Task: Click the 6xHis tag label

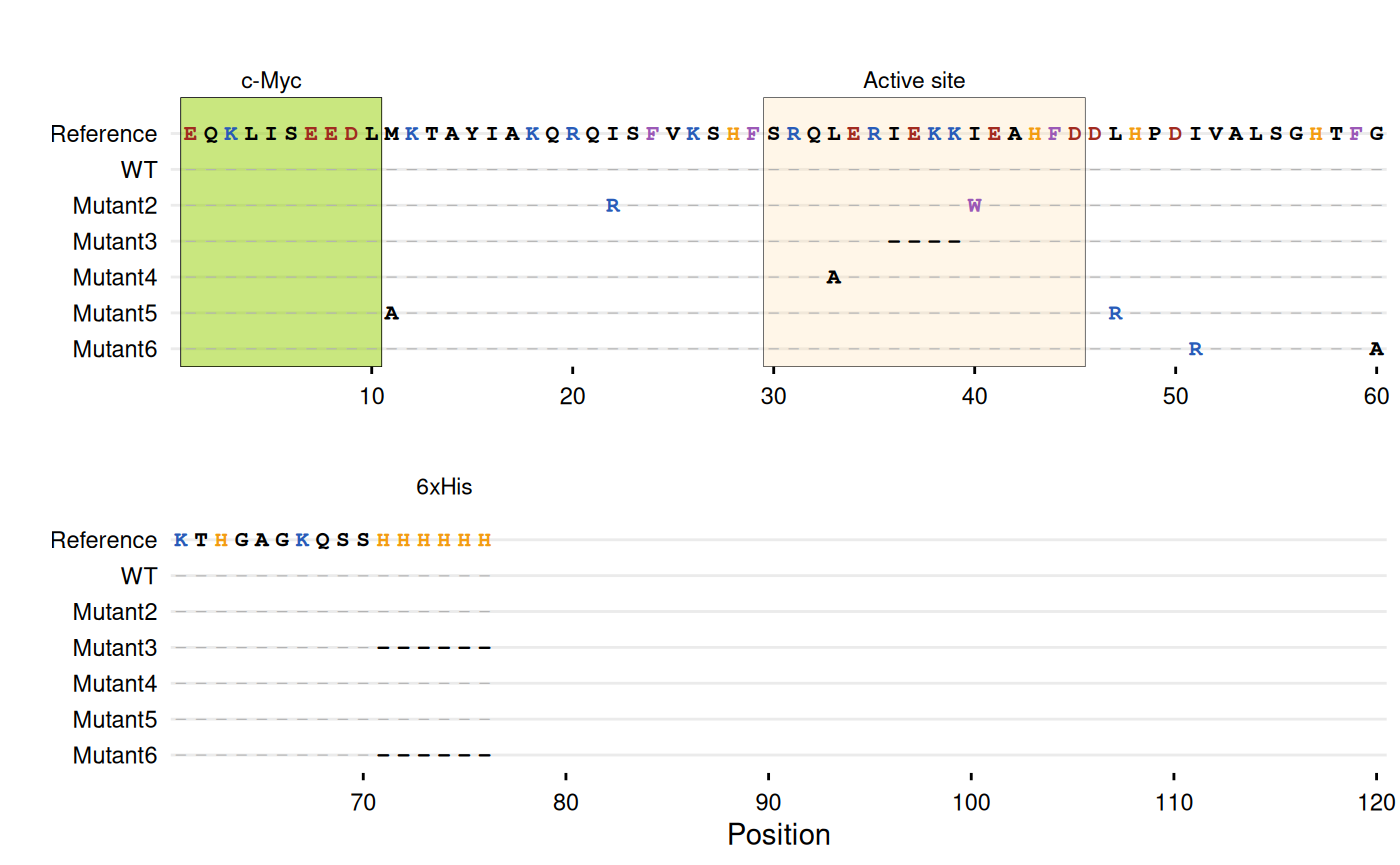Action: pos(444,488)
